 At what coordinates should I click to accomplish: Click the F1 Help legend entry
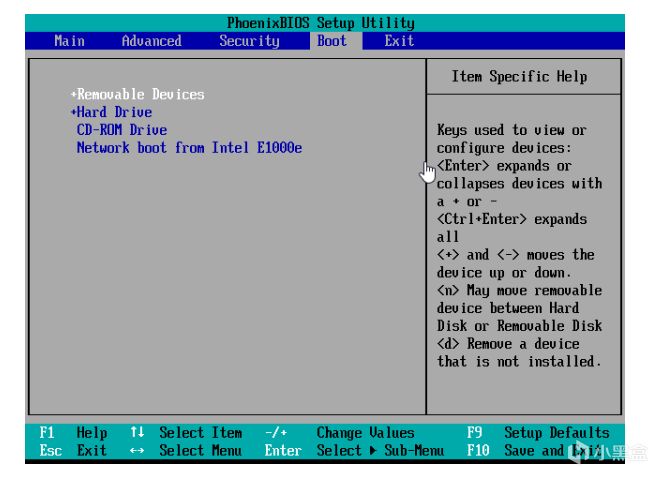[73, 433]
